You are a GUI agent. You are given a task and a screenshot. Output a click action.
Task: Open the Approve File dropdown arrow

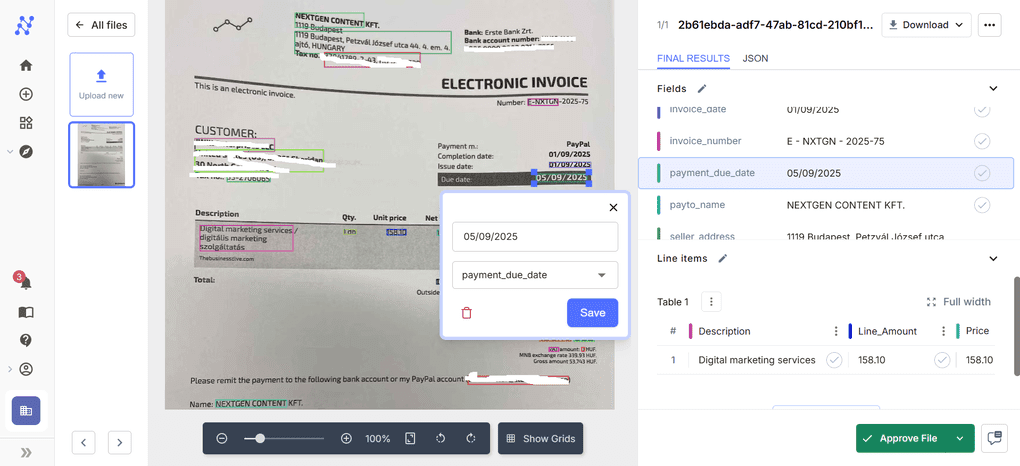[960, 438]
